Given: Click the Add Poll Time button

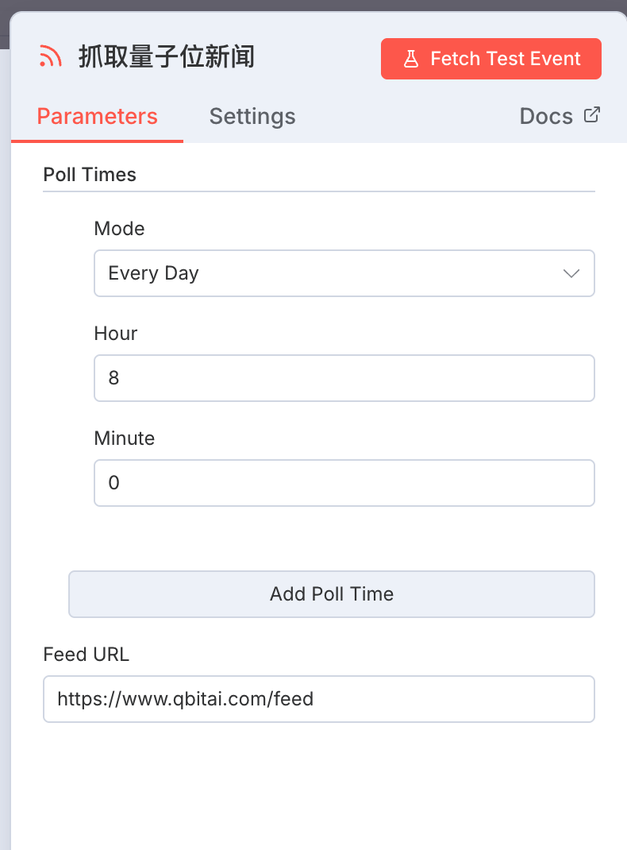Looking at the screenshot, I should pos(331,594).
